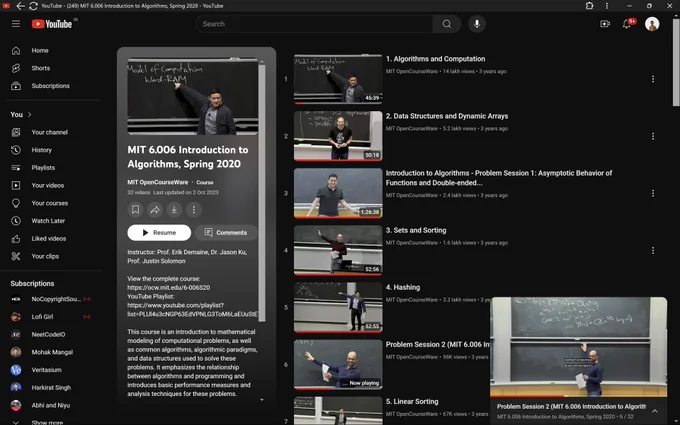The height and width of the screenshot is (425, 680).
Task: Open the miniplayer Problem Session 2 title
Action: [x=571, y=407]
